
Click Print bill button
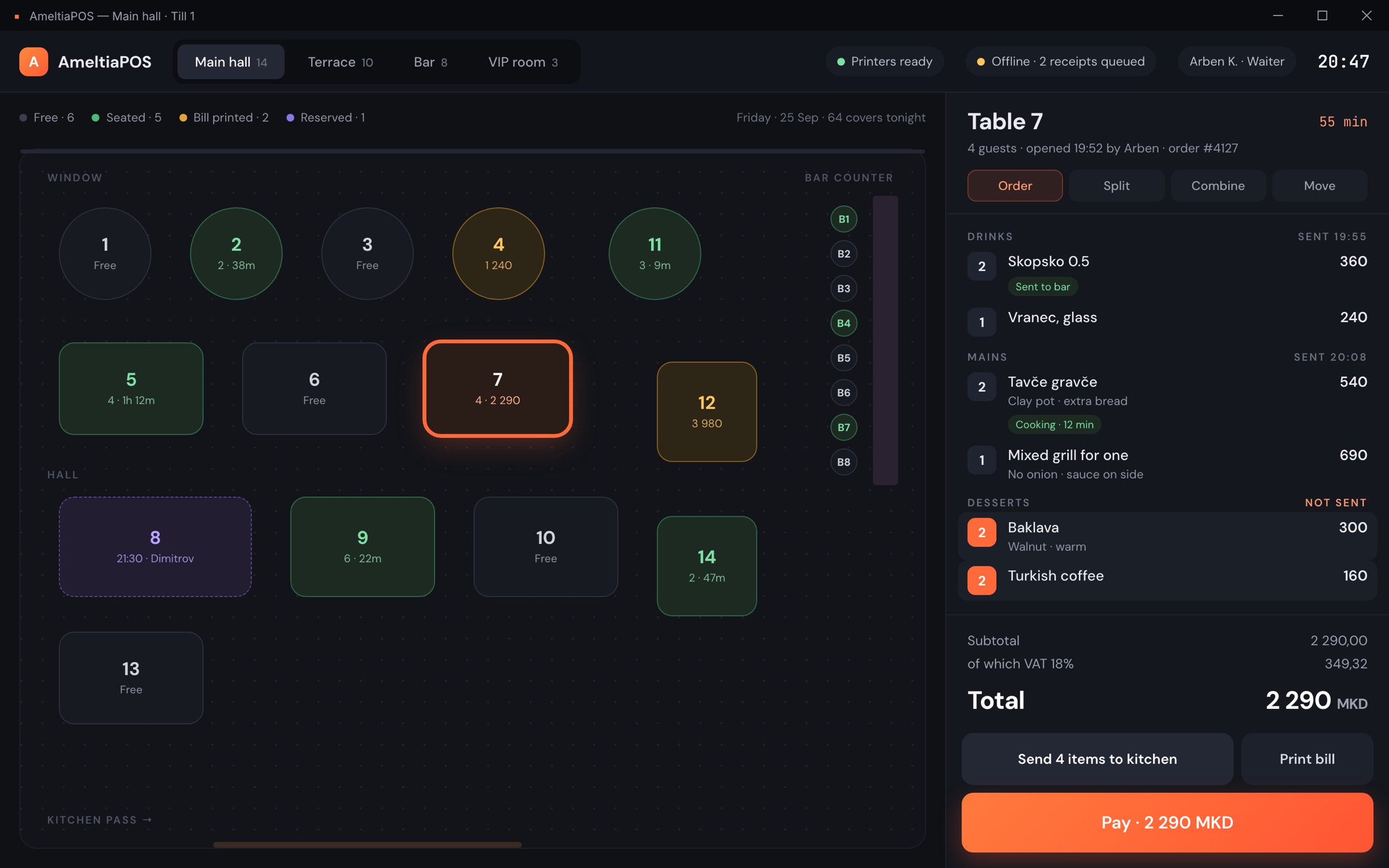click(x=1307, y=759)
